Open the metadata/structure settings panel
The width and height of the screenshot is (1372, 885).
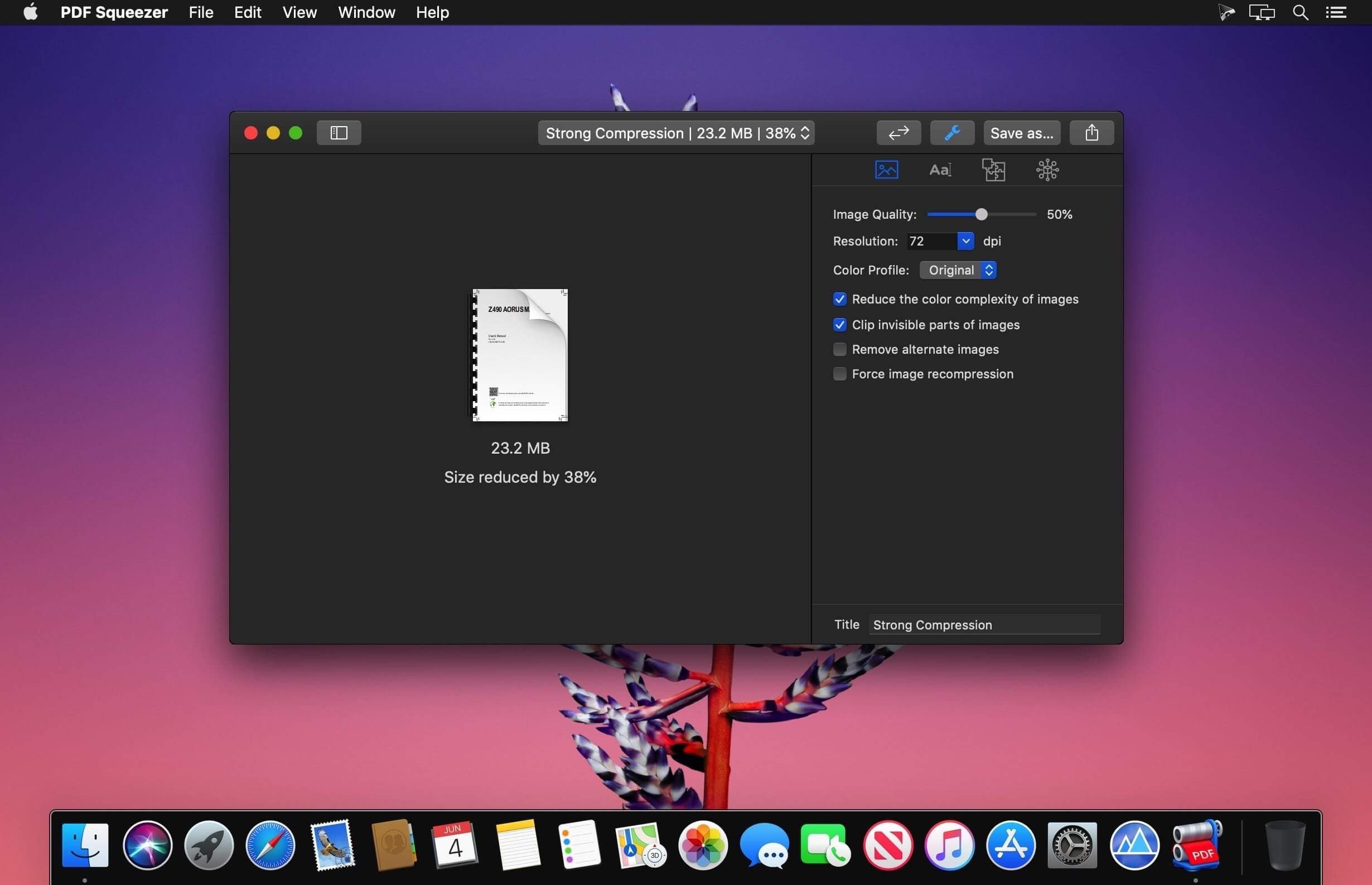[1047, 169]
